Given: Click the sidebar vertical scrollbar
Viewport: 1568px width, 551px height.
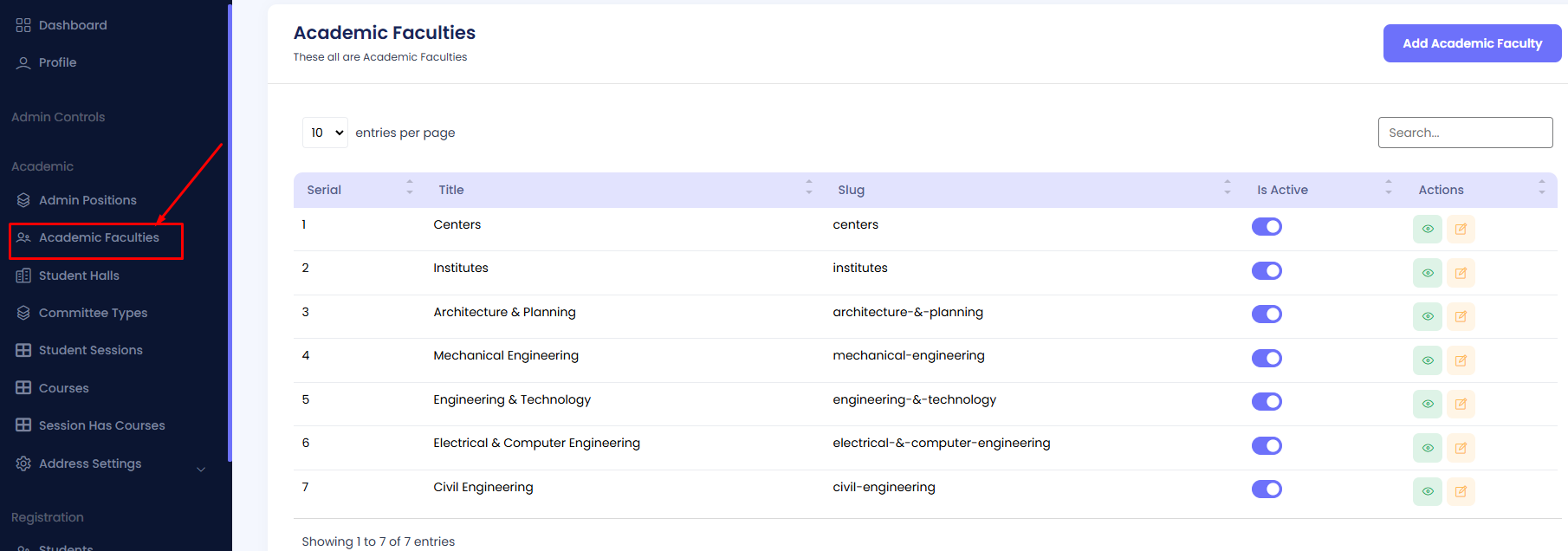Looking at the screenshot, I should click(230, 232).
